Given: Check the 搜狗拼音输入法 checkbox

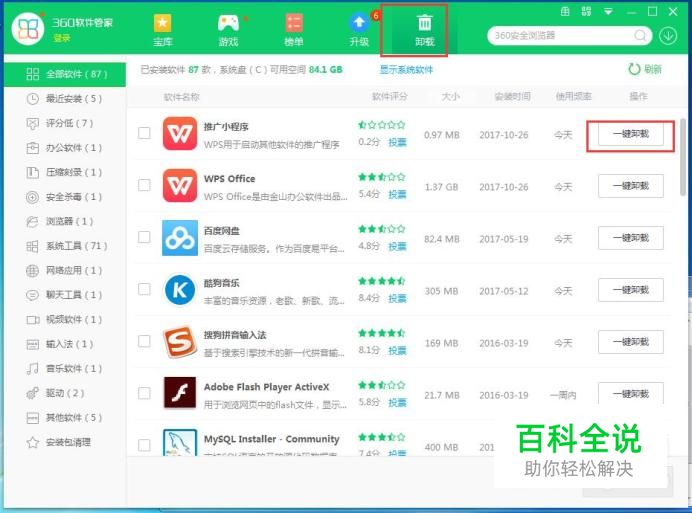Looking at the screenshot, I should 144,341.
